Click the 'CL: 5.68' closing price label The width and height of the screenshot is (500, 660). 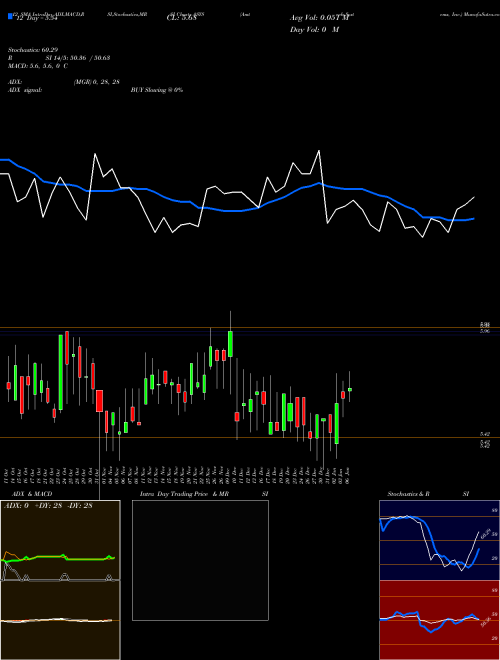point(182,18)
